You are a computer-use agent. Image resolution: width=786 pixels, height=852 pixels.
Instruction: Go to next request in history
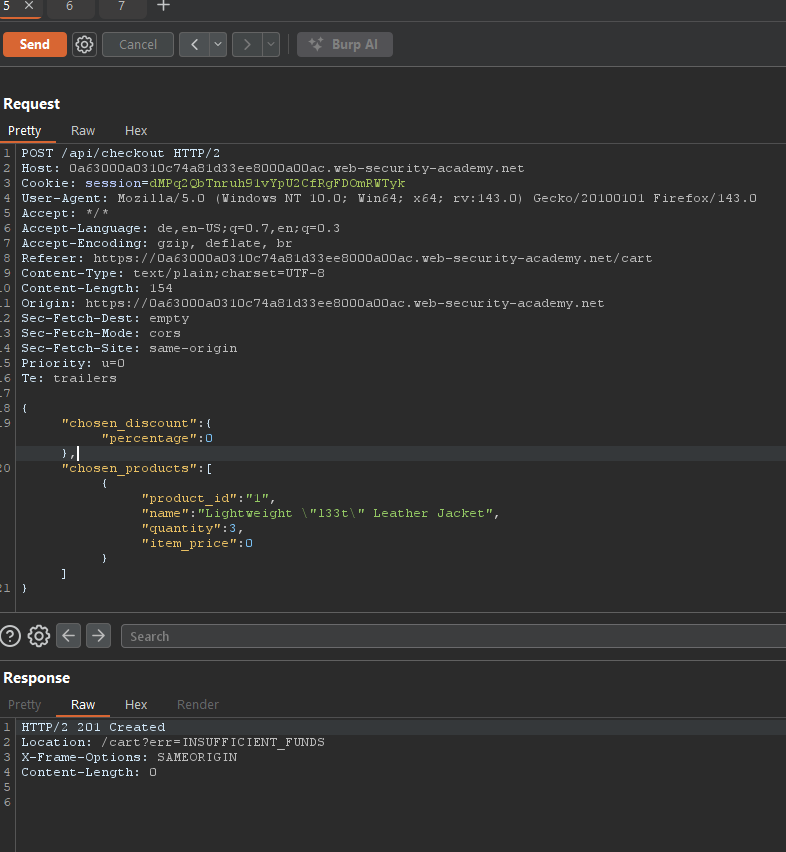pyautogui.click(x=247, y=44)
